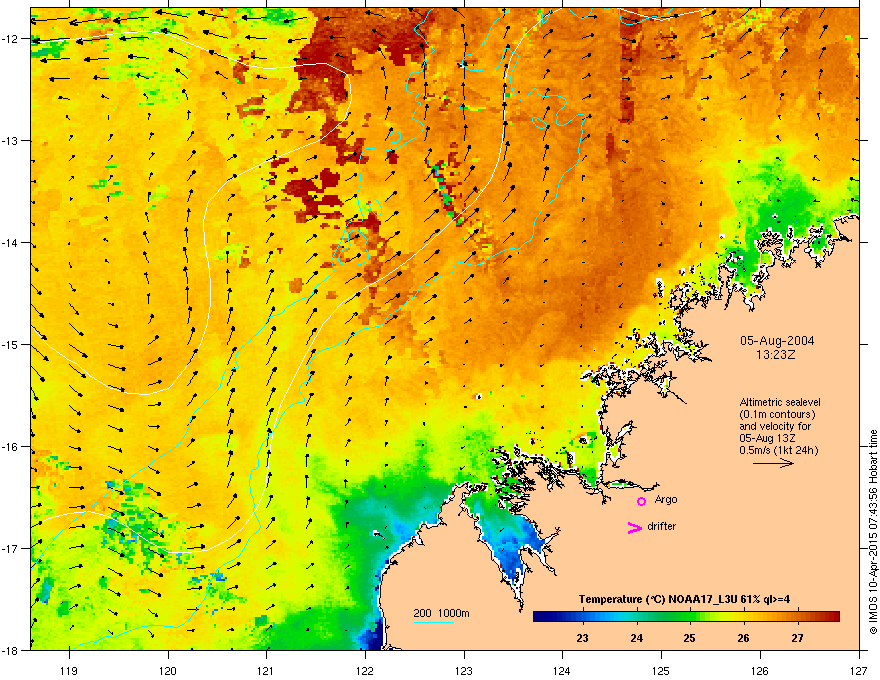This screenshot has width=880, height=680.
Task: Click the '13:23Z' time label
Action: point(776,355)
